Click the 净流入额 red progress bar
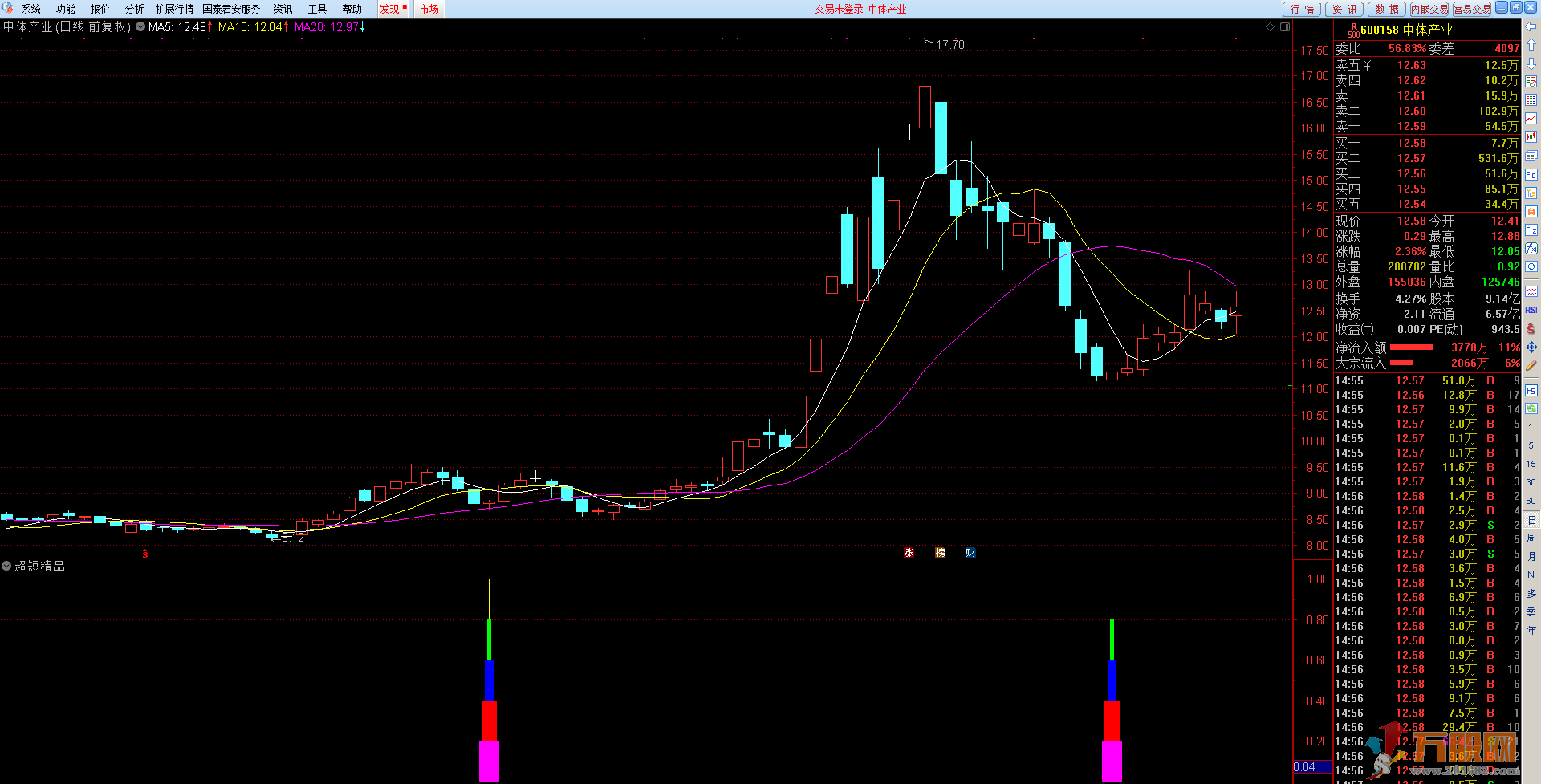Viewport: 1541px width, 784px height. tap(1411, 347)
